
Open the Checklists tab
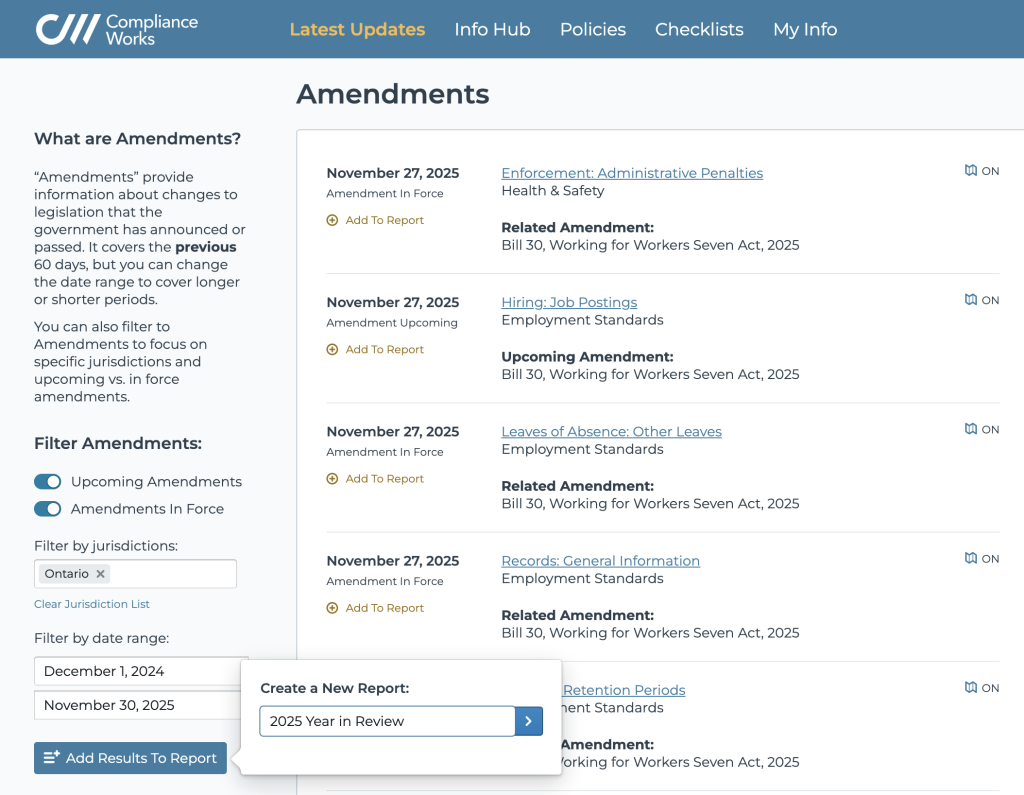(x=699, y=29)
